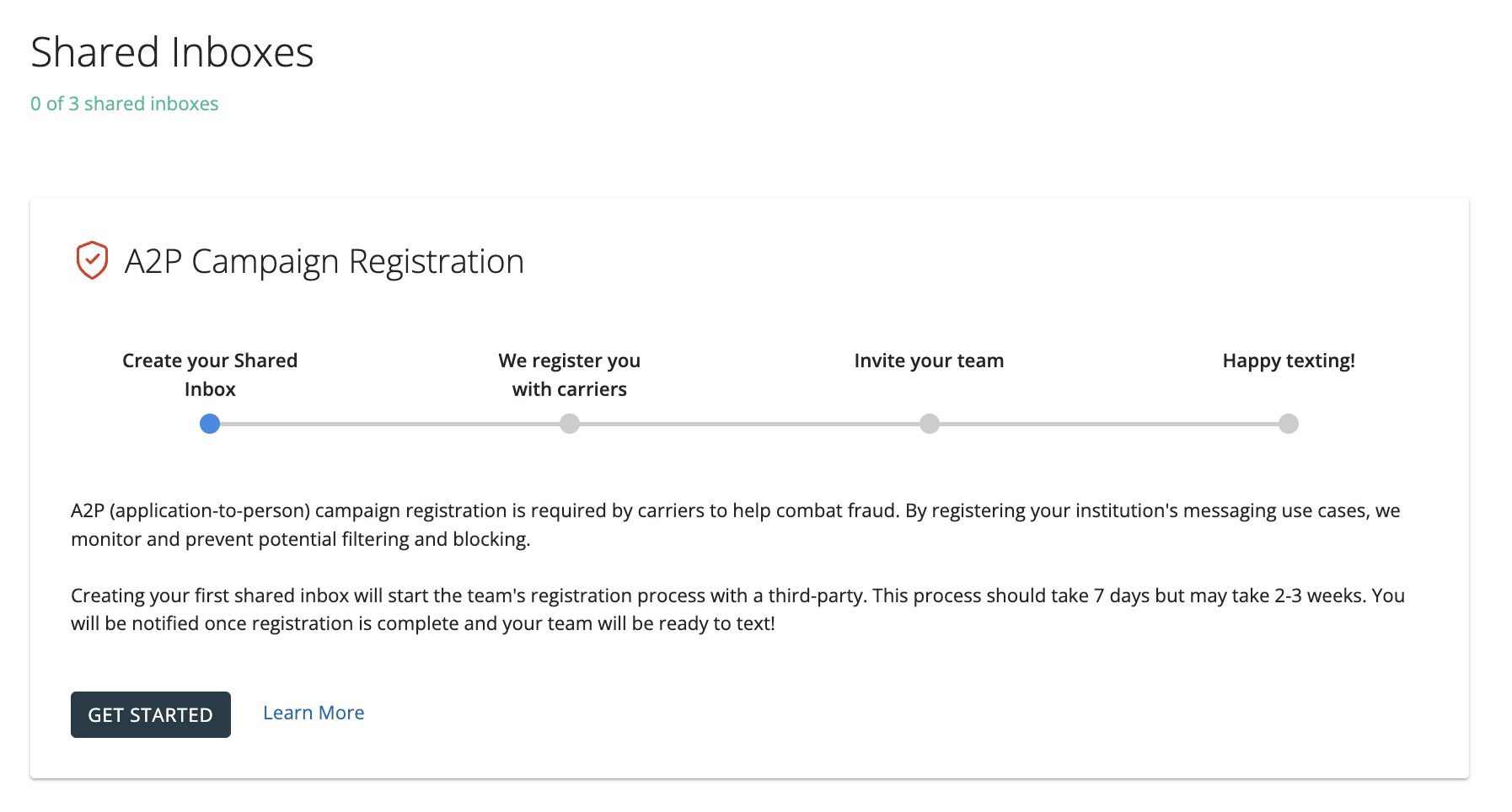Open the Learn More link
The height and width of the screenshot is (812, 1512).
pyautogui.click(x=314, y=713)
